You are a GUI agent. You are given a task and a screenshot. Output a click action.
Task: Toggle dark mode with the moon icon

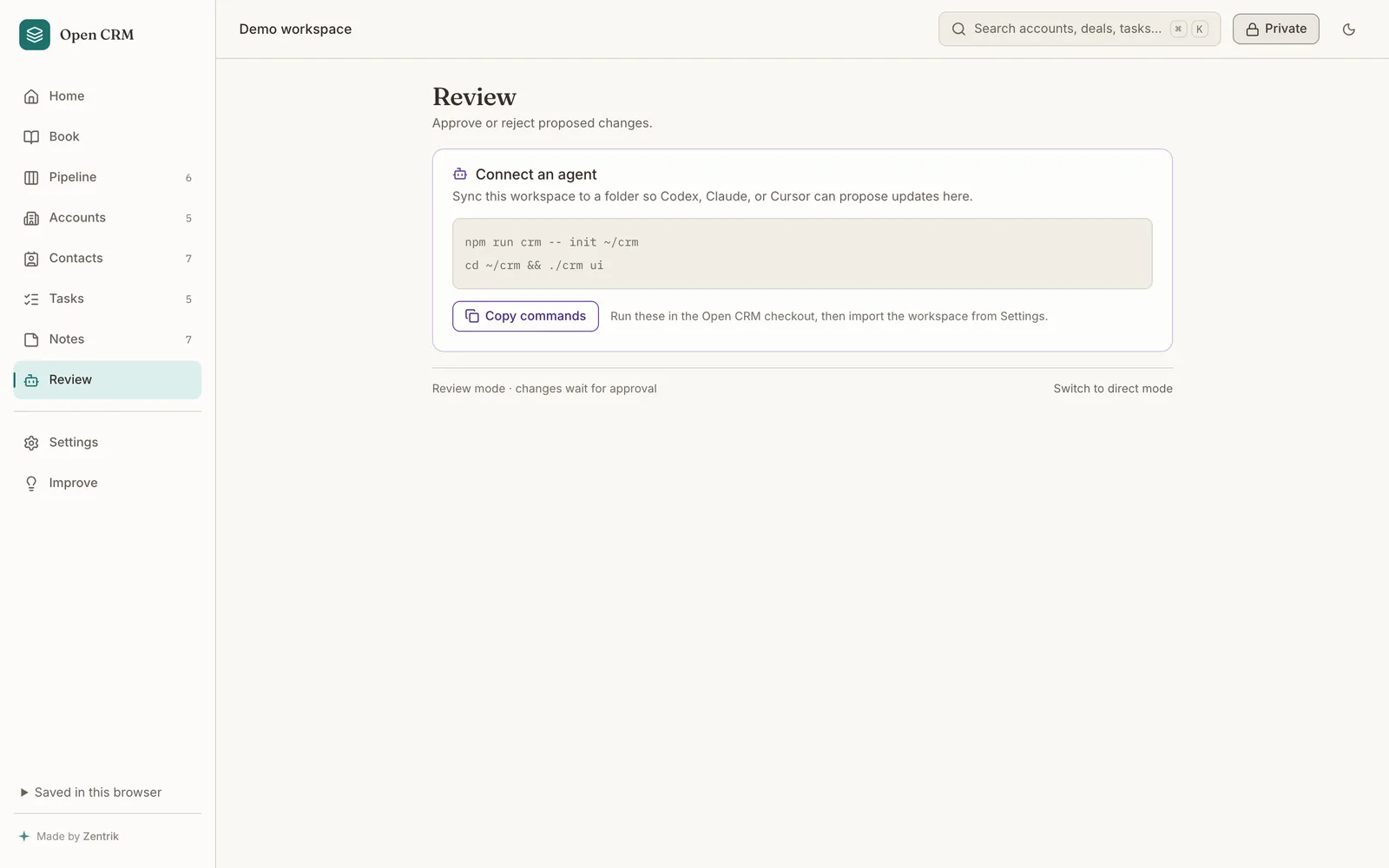tap(1349, 30)
